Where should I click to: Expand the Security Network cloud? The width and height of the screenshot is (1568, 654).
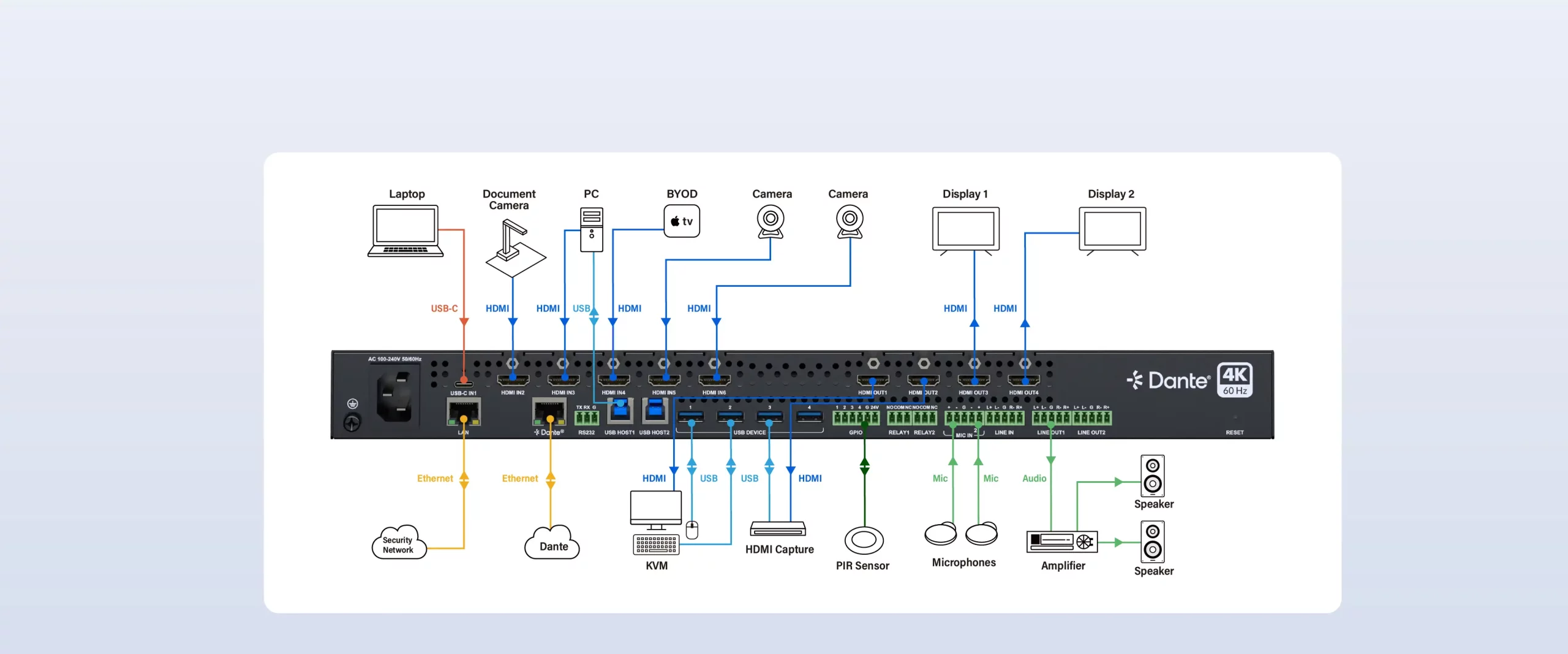(x=398, y=544)
